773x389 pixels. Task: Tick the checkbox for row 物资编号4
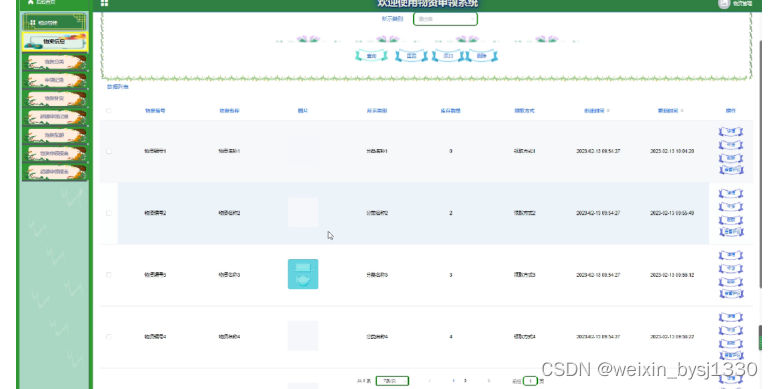(x=108, y=337)
